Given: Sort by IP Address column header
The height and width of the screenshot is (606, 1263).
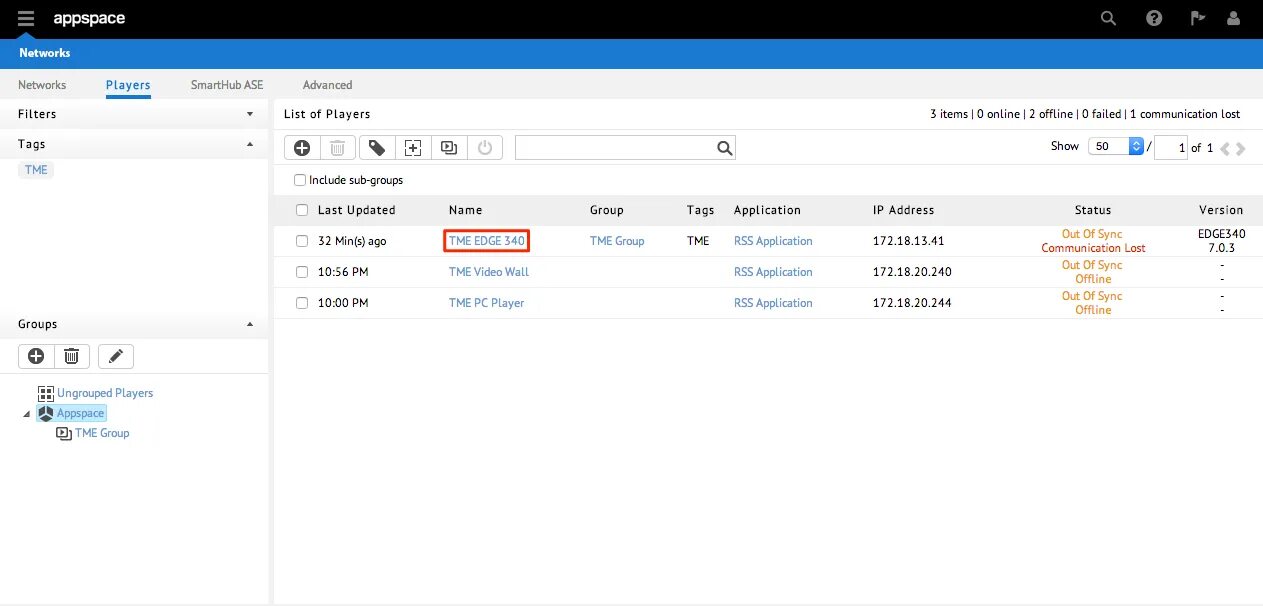Looking at the screenshot, I should (x=904, y=210).
